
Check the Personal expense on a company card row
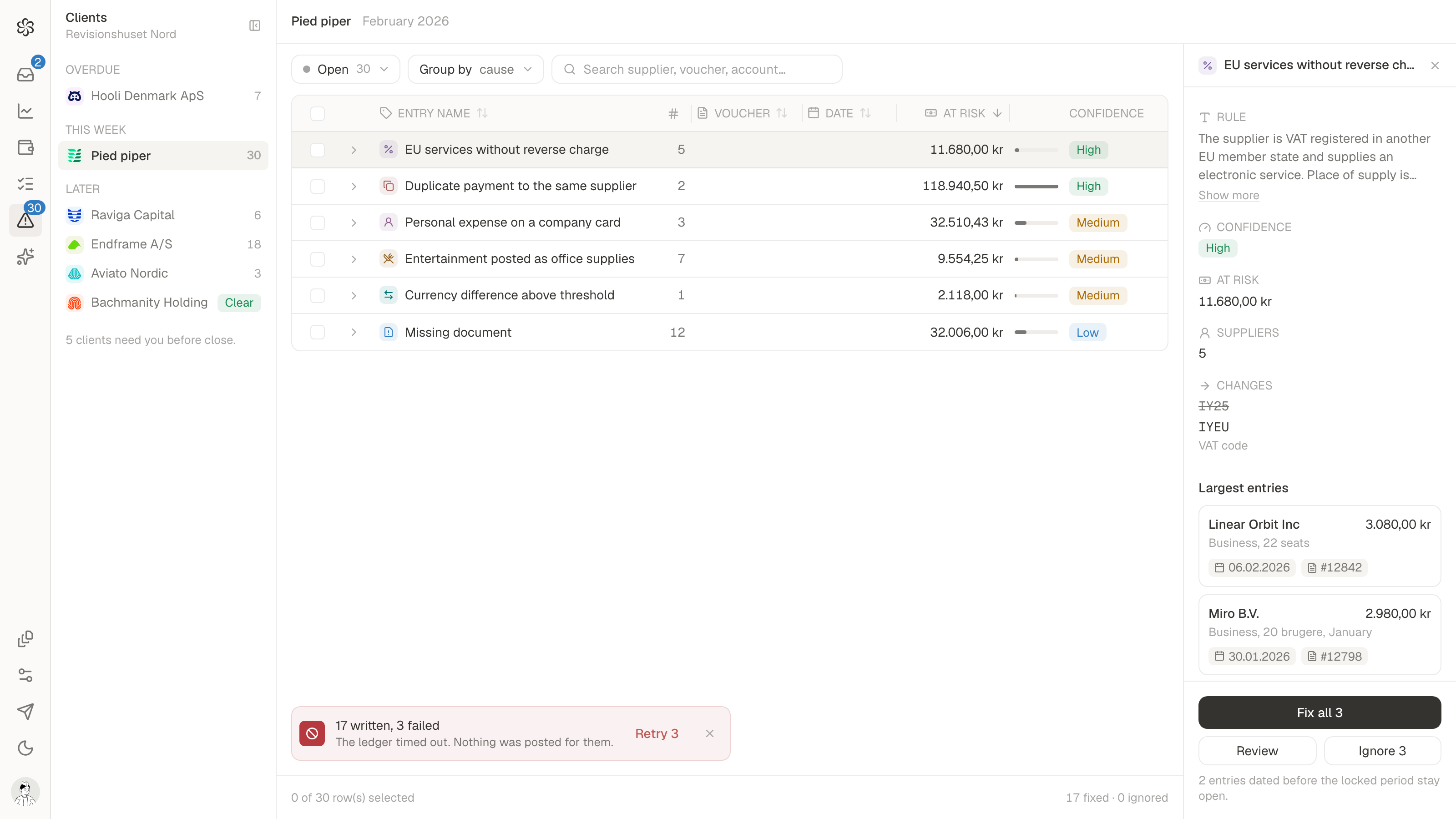318,222
